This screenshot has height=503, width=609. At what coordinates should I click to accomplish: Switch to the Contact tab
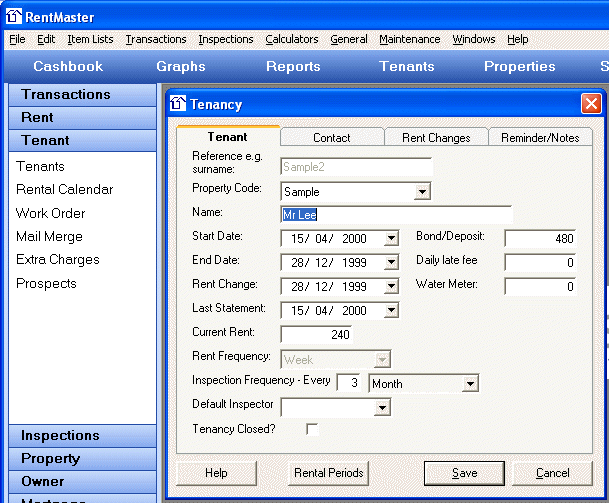click(x=332, y=138)
